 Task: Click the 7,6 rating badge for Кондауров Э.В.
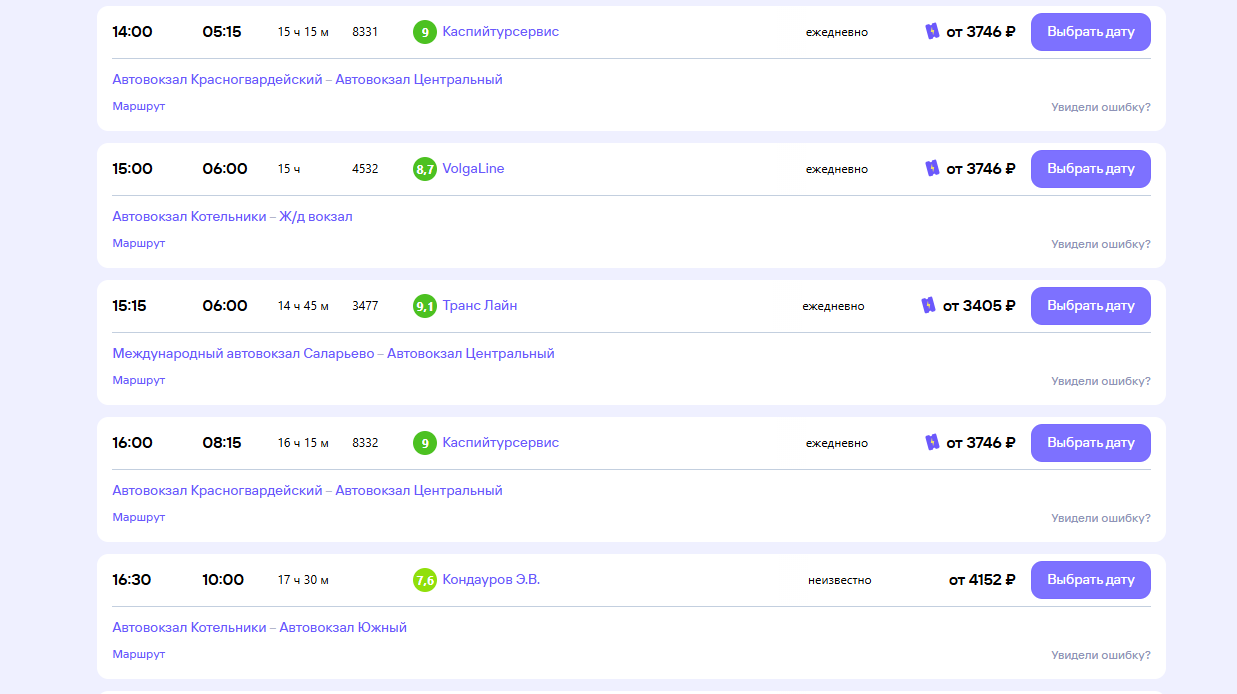[x=425, y=580]
